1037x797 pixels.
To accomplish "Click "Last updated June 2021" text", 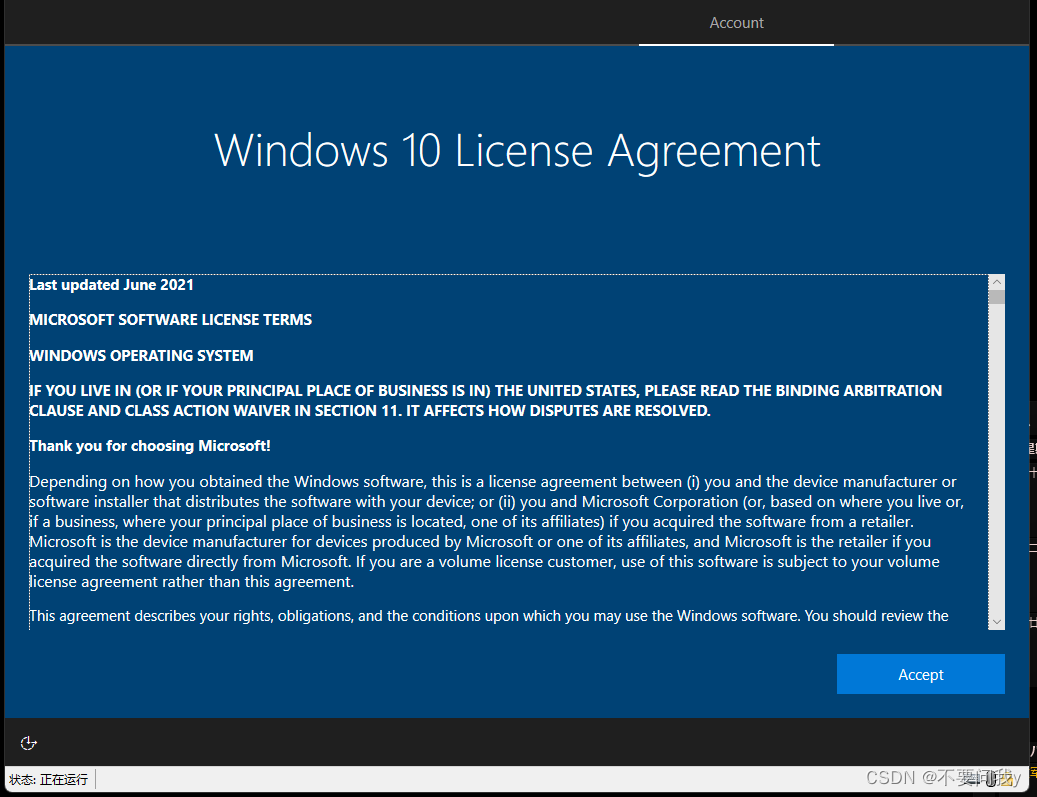I will (112, 285).
